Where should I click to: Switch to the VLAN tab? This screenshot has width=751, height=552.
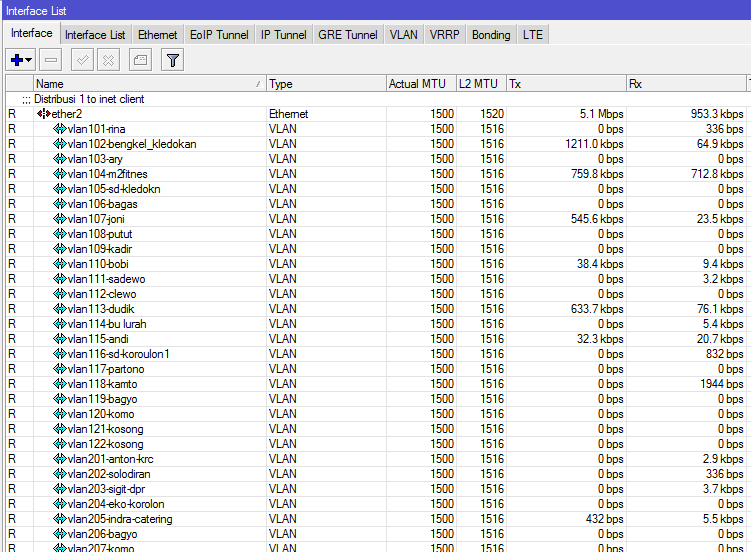[x=403, y=35]
